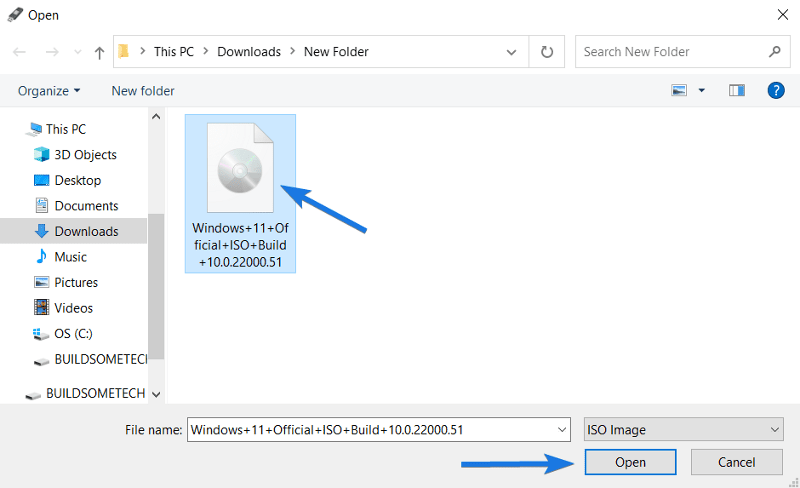Change the view using view icon
Viewport: 800px width, 488px height.
[679, 90]
